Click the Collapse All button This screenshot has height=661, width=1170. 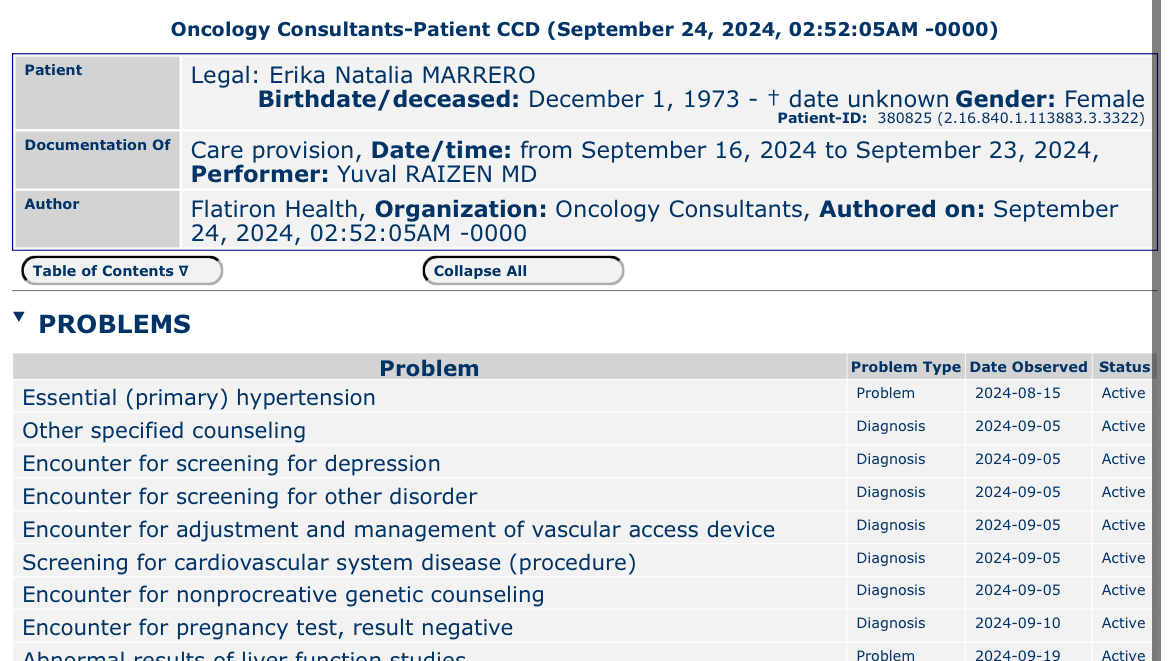(x=523, y=271)
